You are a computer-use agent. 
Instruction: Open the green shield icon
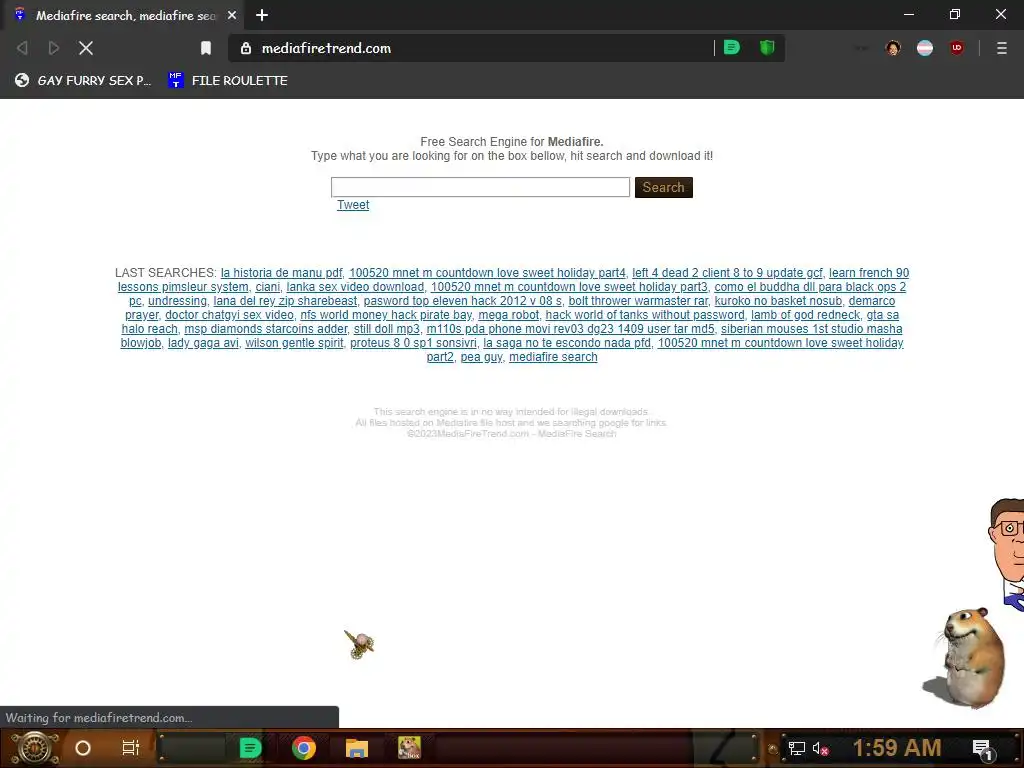pyautogui.click(x=767, y=48)
